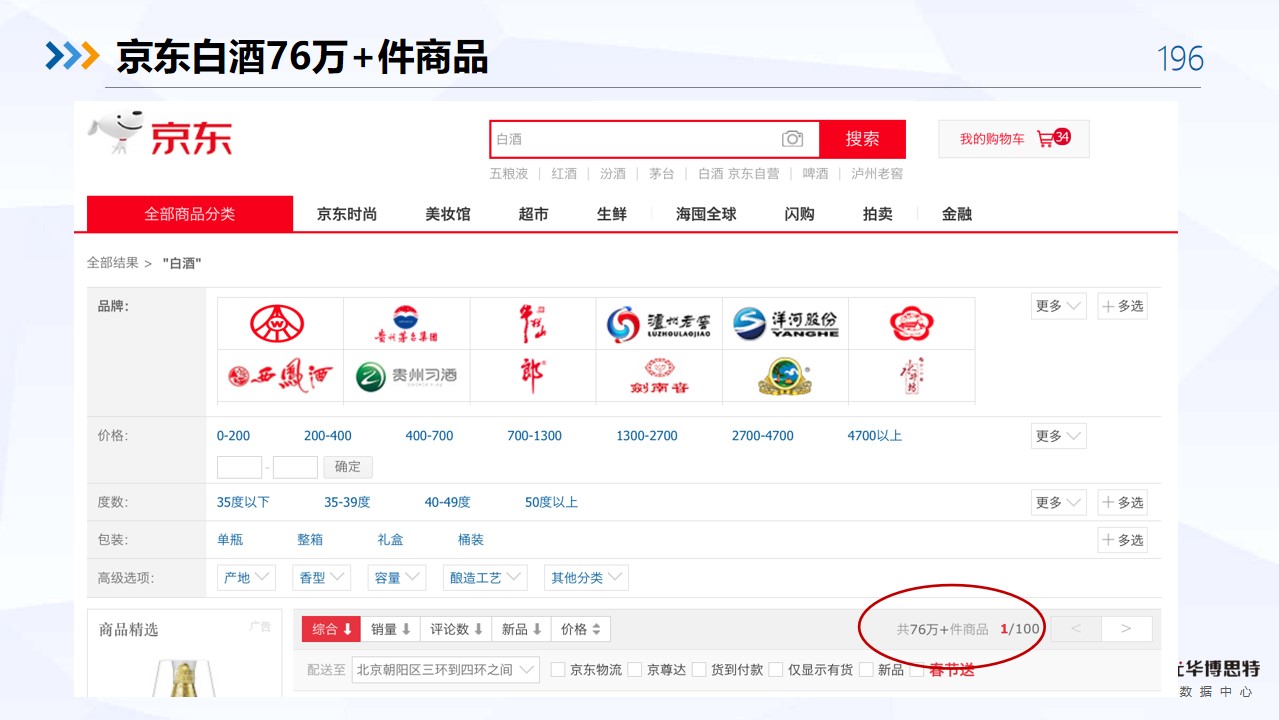Image resolution: width=1279 pixels, height=720 pixels.
Task: Select the 洋河股份 brand logo
Action: tap(785, 324)
